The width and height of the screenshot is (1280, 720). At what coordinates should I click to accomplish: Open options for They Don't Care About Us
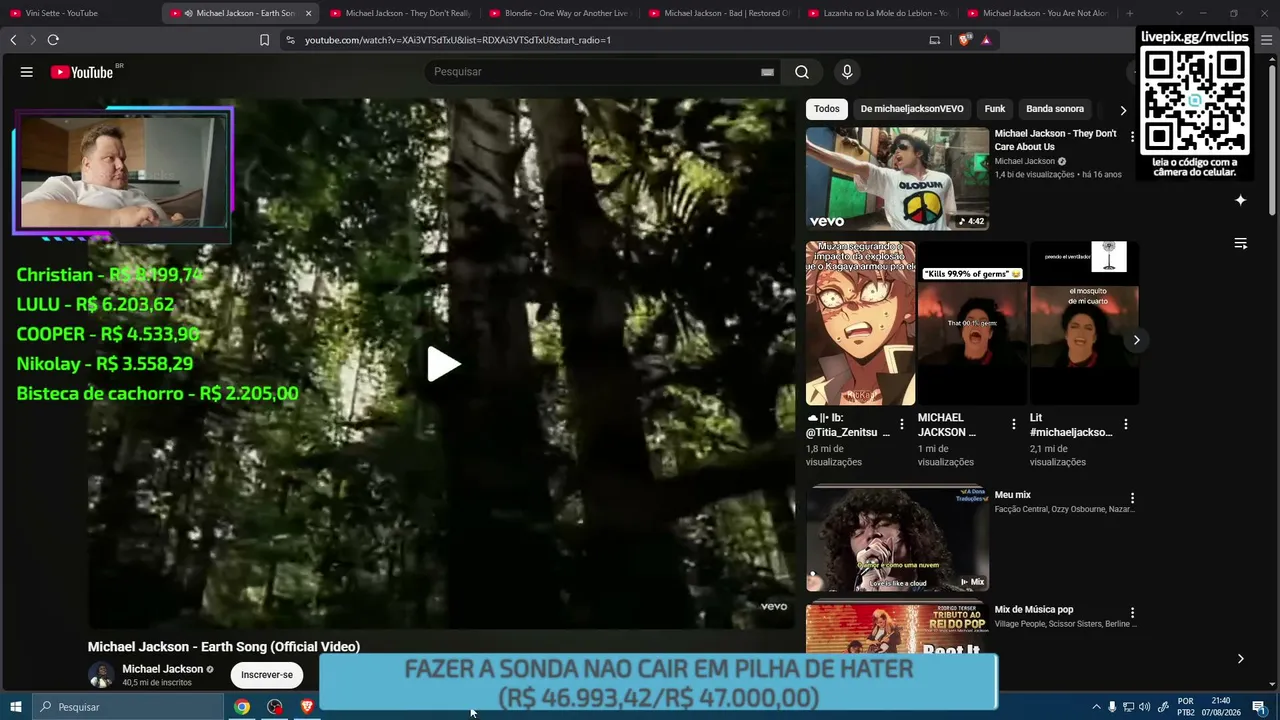tap(1132, 136)
